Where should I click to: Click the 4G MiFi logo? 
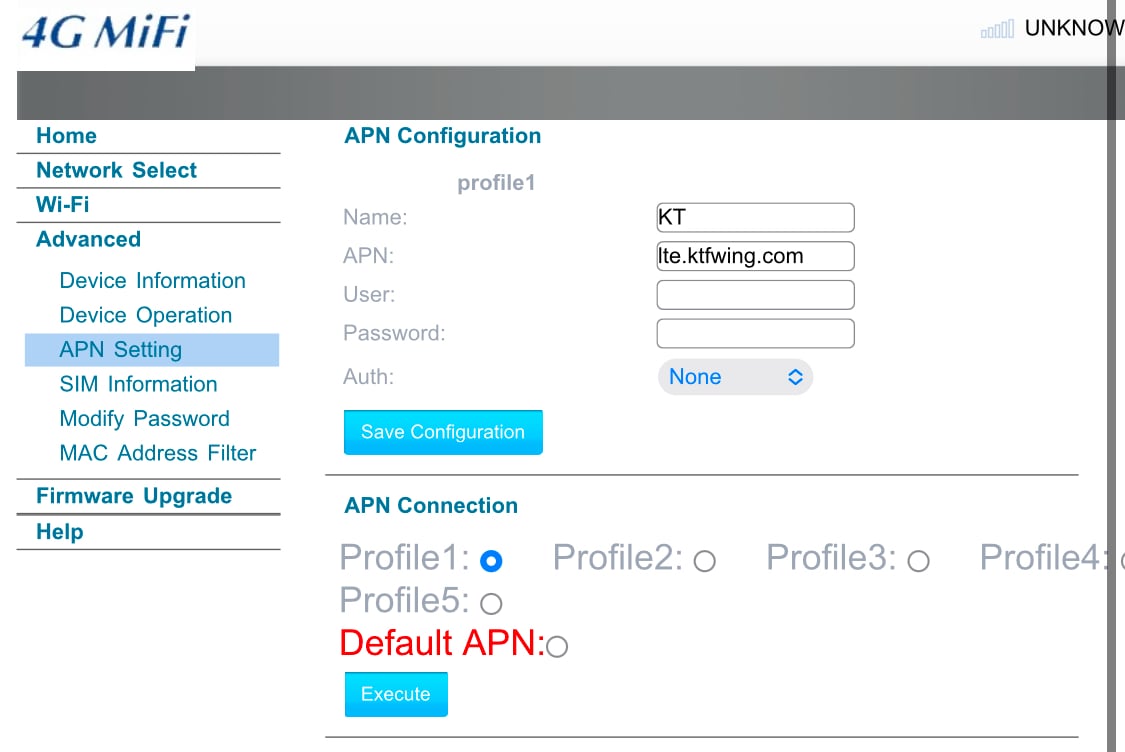pyautogui.click(x=105, y=33)
